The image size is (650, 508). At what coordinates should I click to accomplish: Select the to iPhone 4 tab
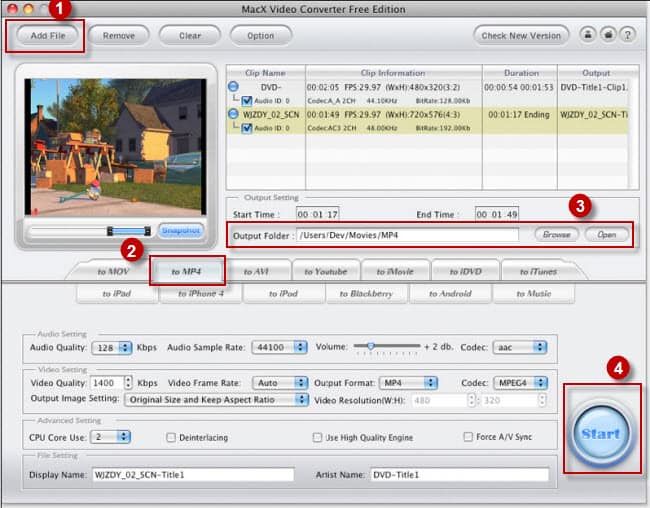coord(201,294)
